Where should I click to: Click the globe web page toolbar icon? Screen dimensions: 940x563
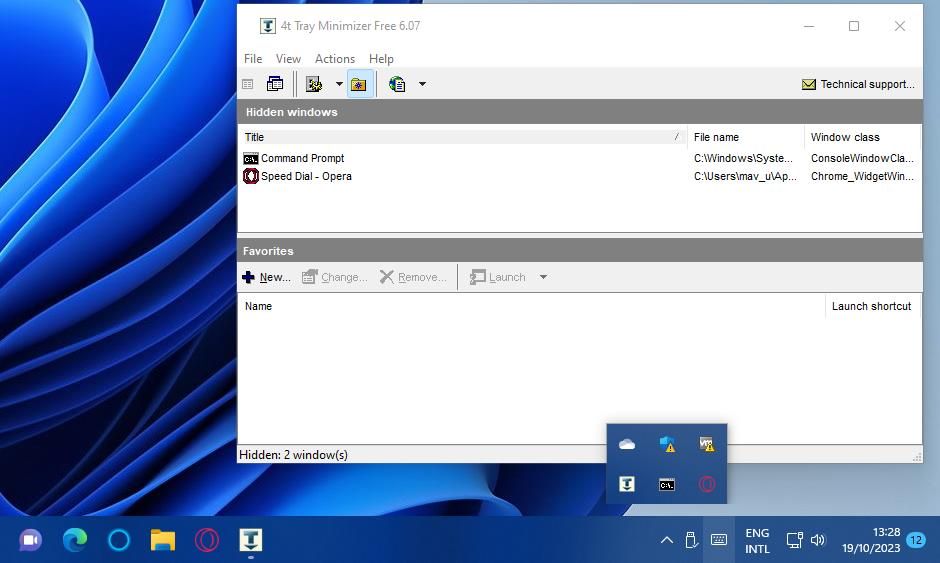coord(397,85)
